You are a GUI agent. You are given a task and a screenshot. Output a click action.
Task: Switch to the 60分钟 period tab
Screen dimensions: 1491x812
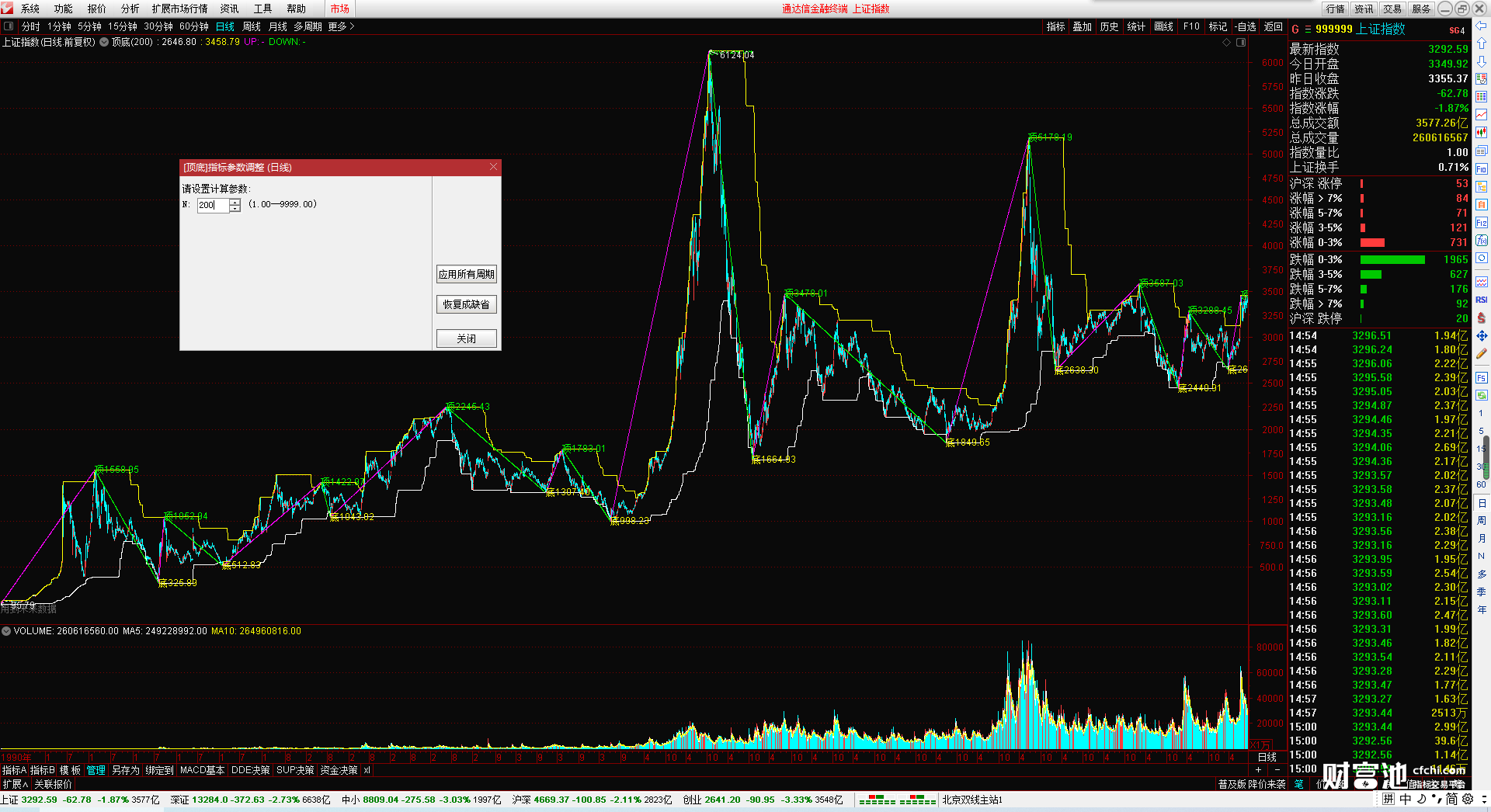(194, 26)
